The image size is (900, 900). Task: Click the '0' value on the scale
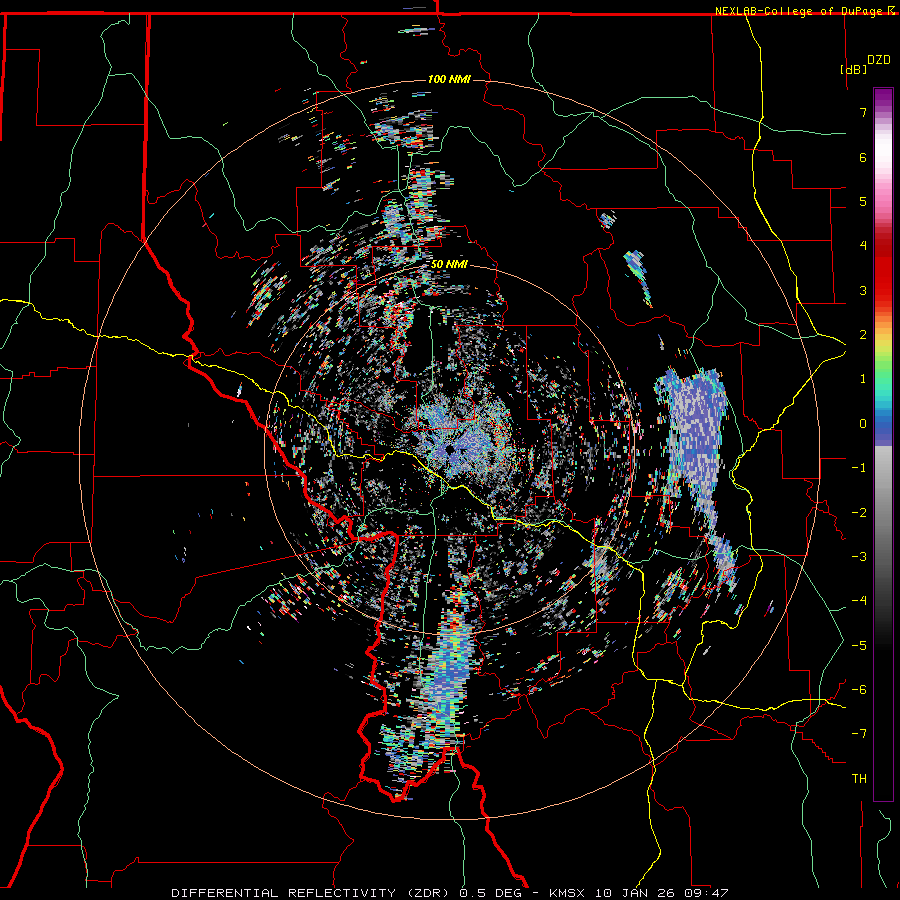point(863,424)
